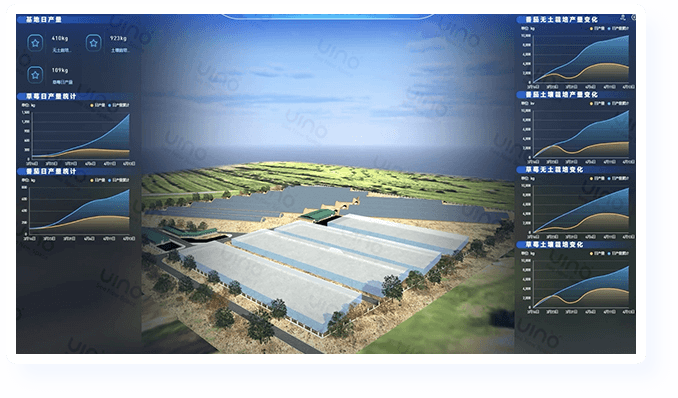Click the star icon beside 109kg
678x398 pixels.
[x=35, y=75]
